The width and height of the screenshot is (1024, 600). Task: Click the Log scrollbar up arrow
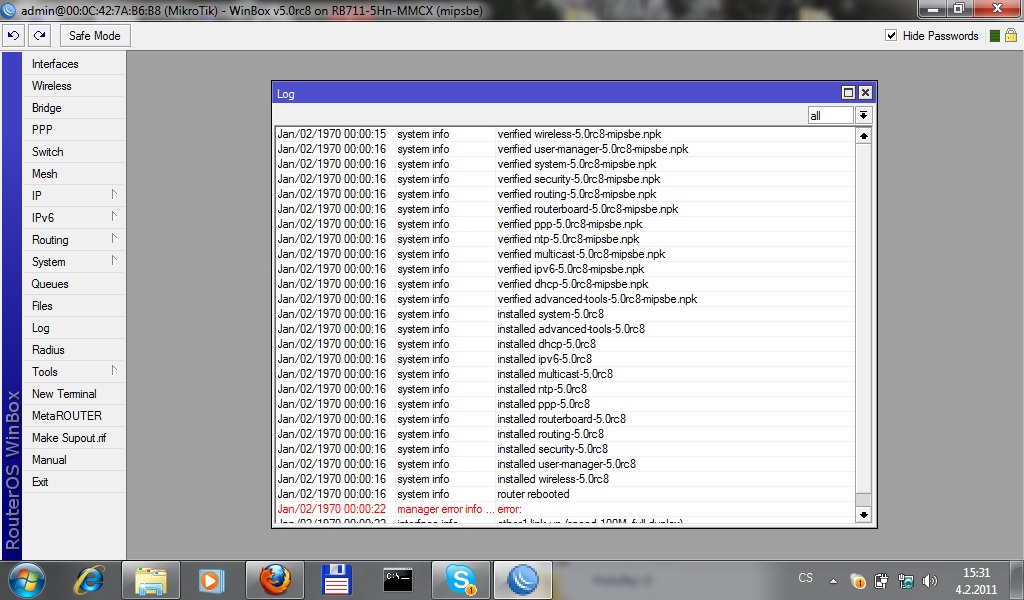pyautogui.click(x=863, y=136)
